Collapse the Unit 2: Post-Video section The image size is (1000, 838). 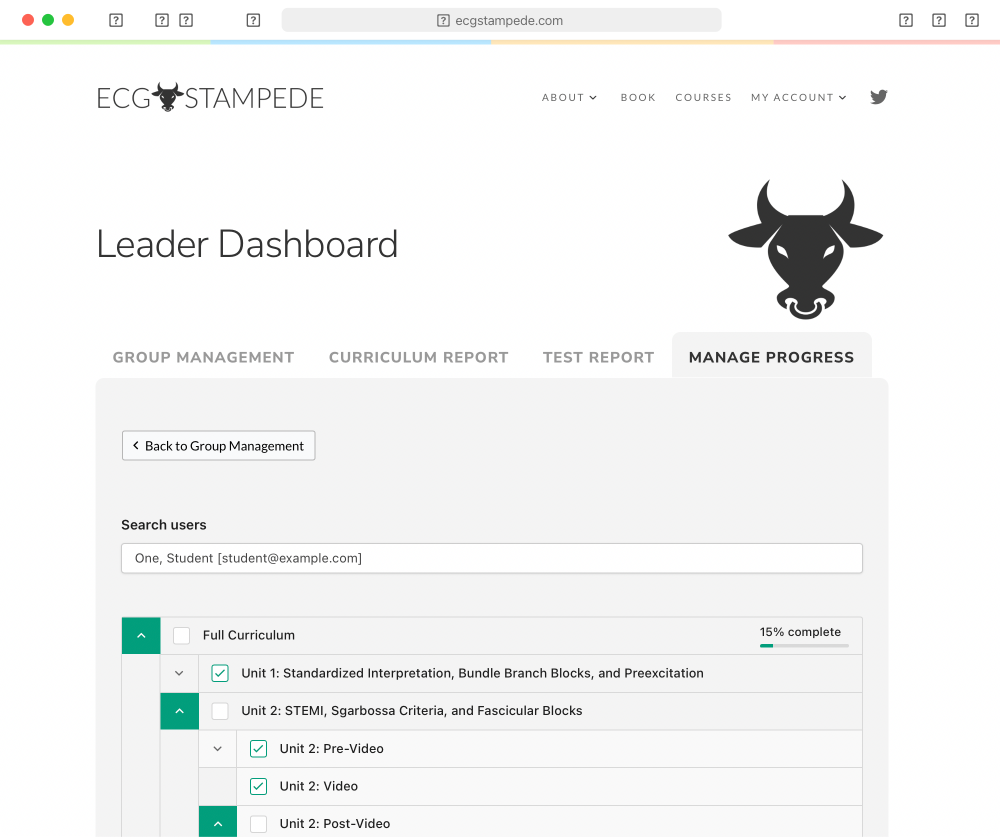(x=217, y=823)
